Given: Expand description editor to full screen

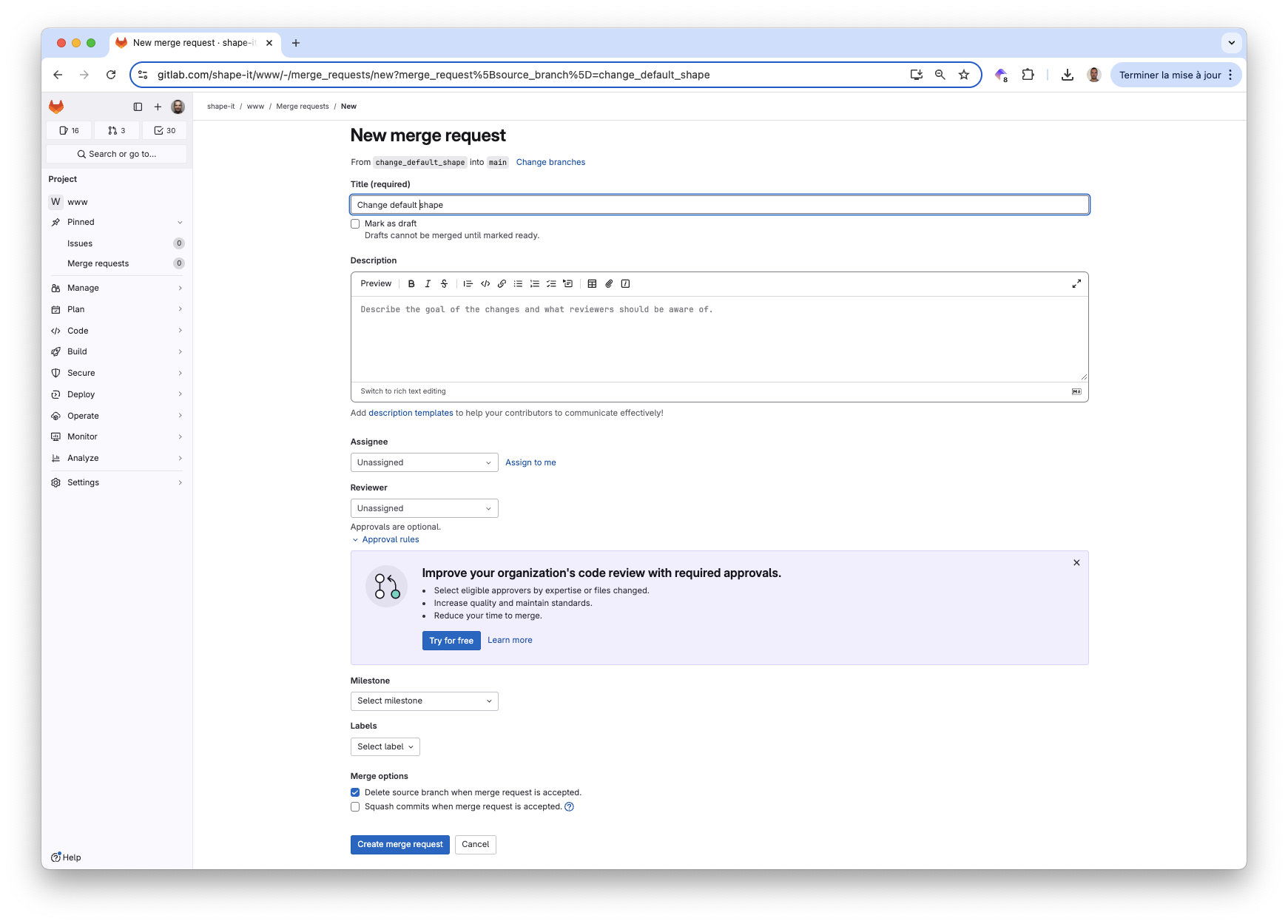Looking at the screenshot, I should [x=1076, y=284].
